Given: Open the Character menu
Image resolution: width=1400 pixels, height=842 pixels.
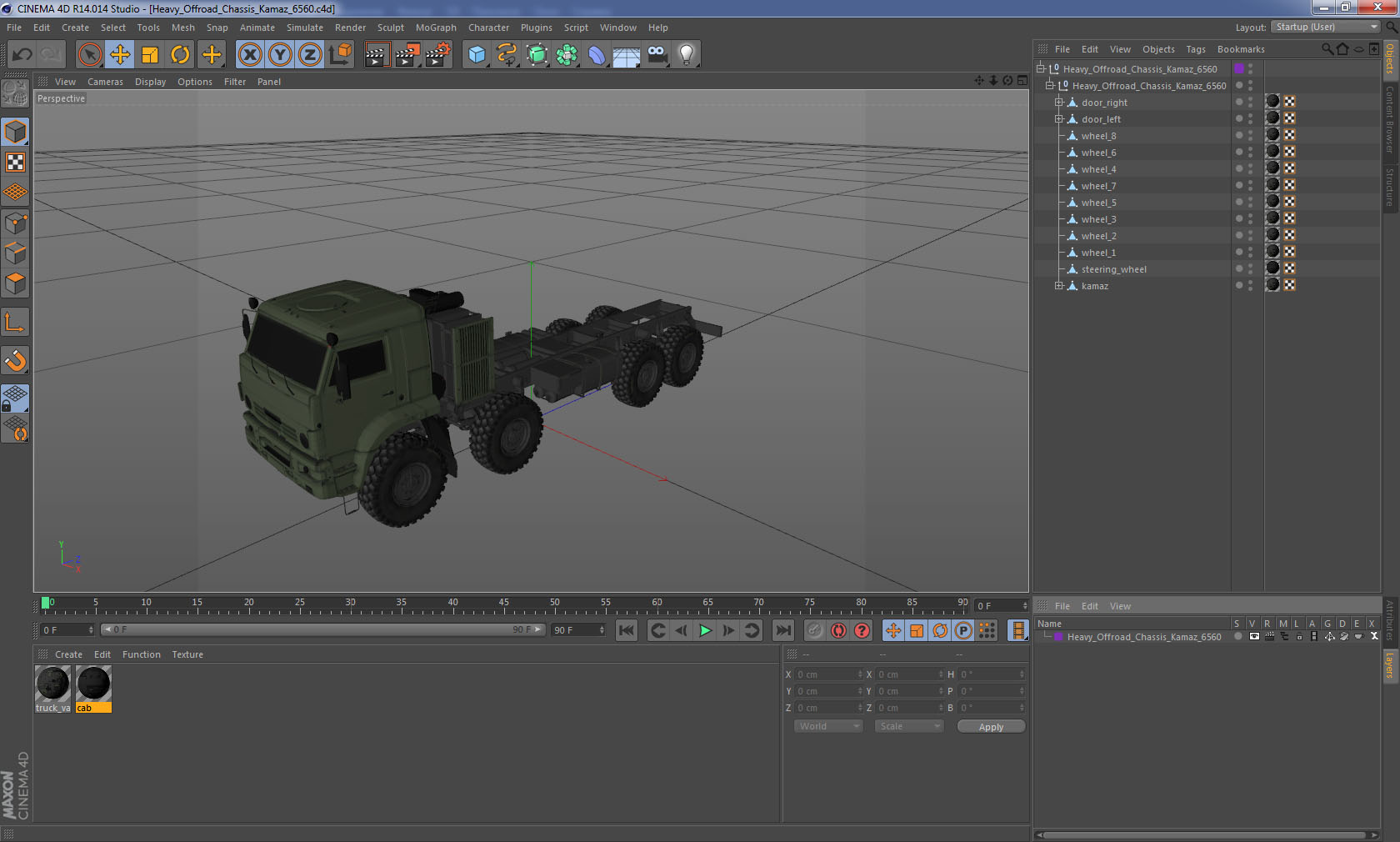Looking at the screenshot, I should coord(488,28).
